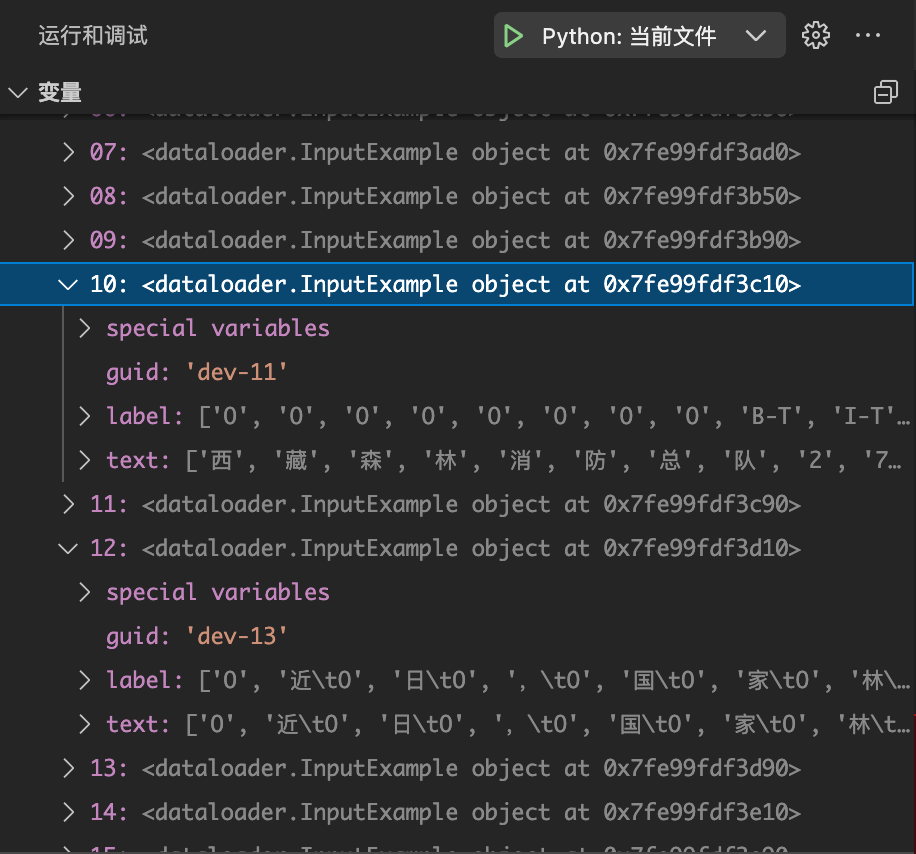Open launch.json via the gear icon
This screenshot has height=854, width=916.
[x=816, y=36]
